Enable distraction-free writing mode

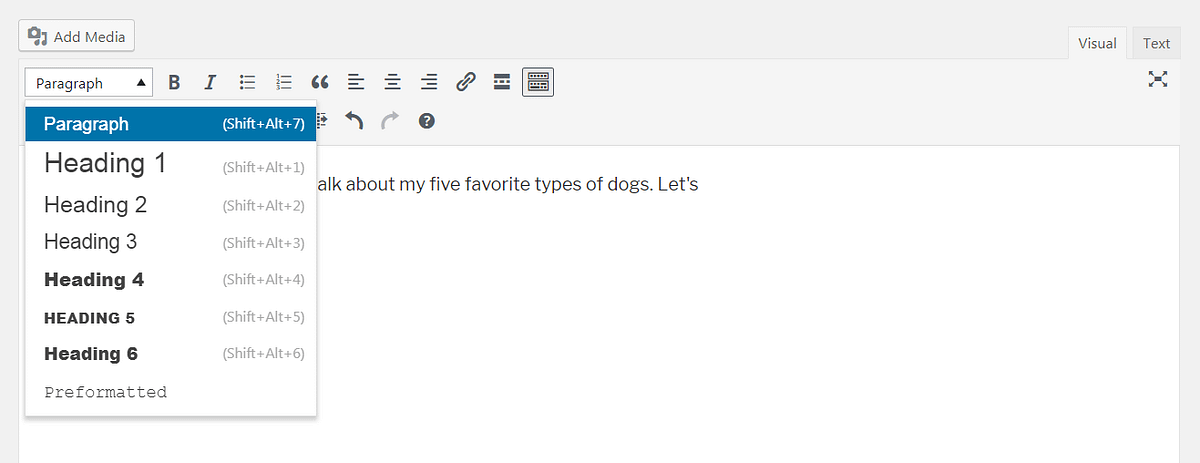pos(1158,79)
